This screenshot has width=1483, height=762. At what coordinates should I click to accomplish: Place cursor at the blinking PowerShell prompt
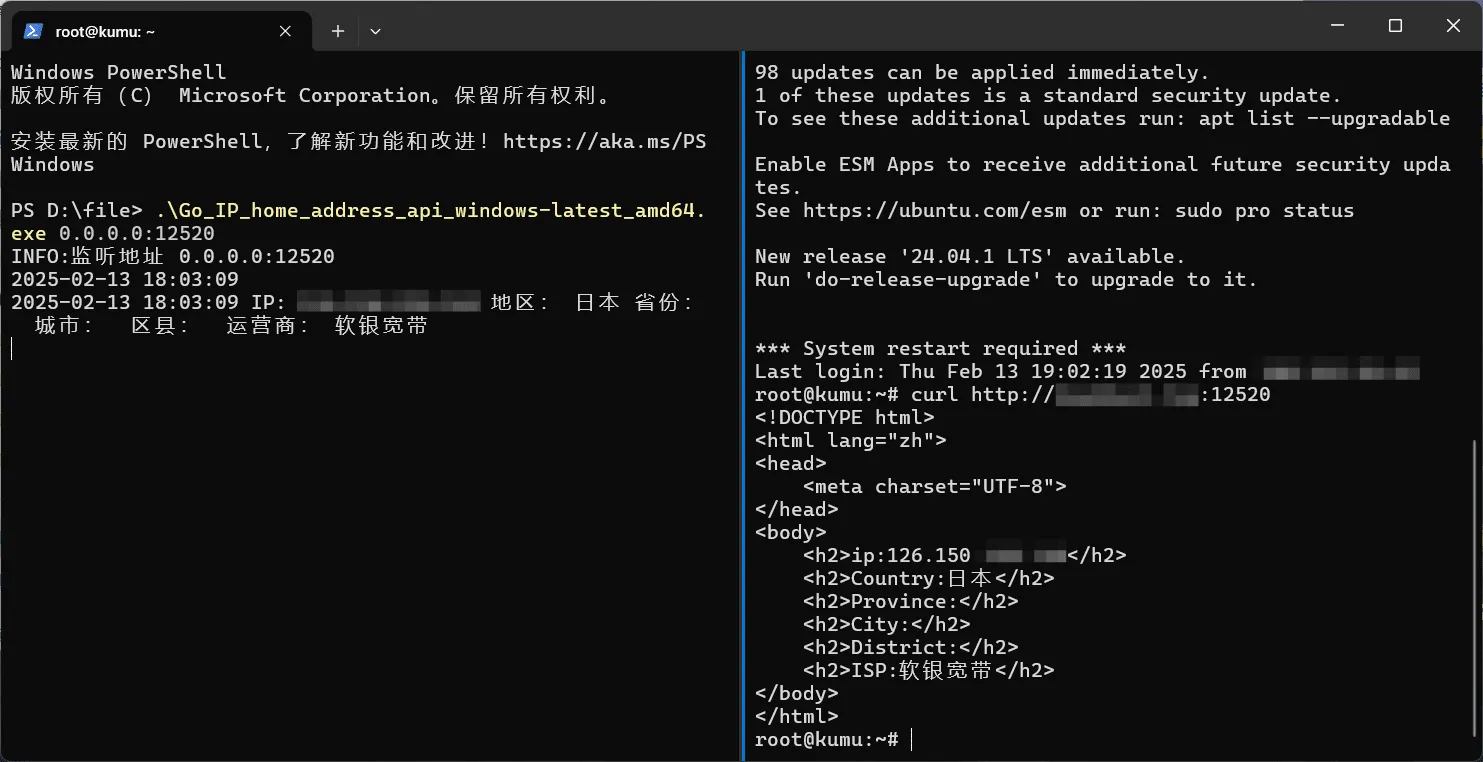(12, 348)
